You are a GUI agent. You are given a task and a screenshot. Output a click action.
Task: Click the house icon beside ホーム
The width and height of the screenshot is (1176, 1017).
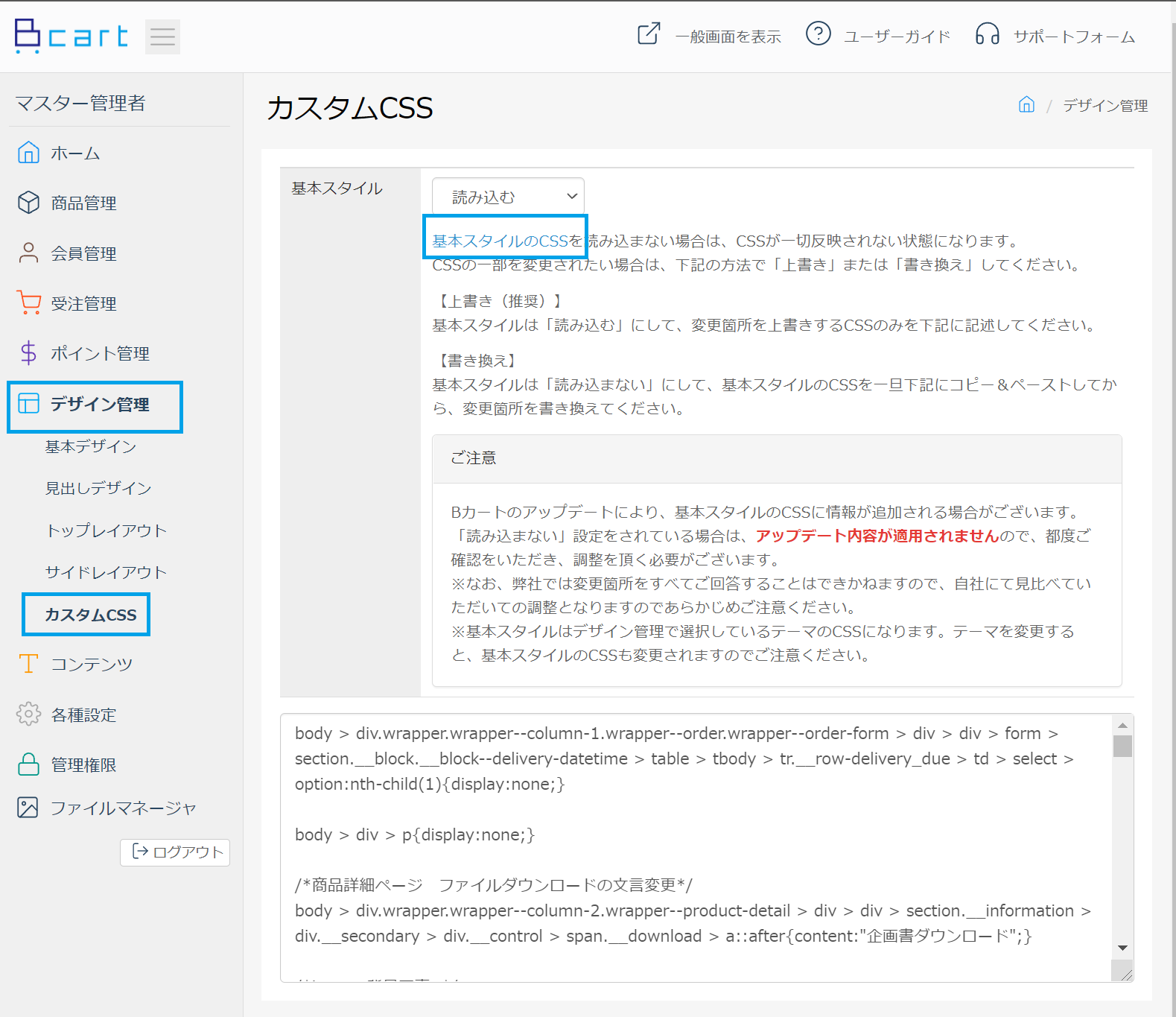(x=28, y=152)
